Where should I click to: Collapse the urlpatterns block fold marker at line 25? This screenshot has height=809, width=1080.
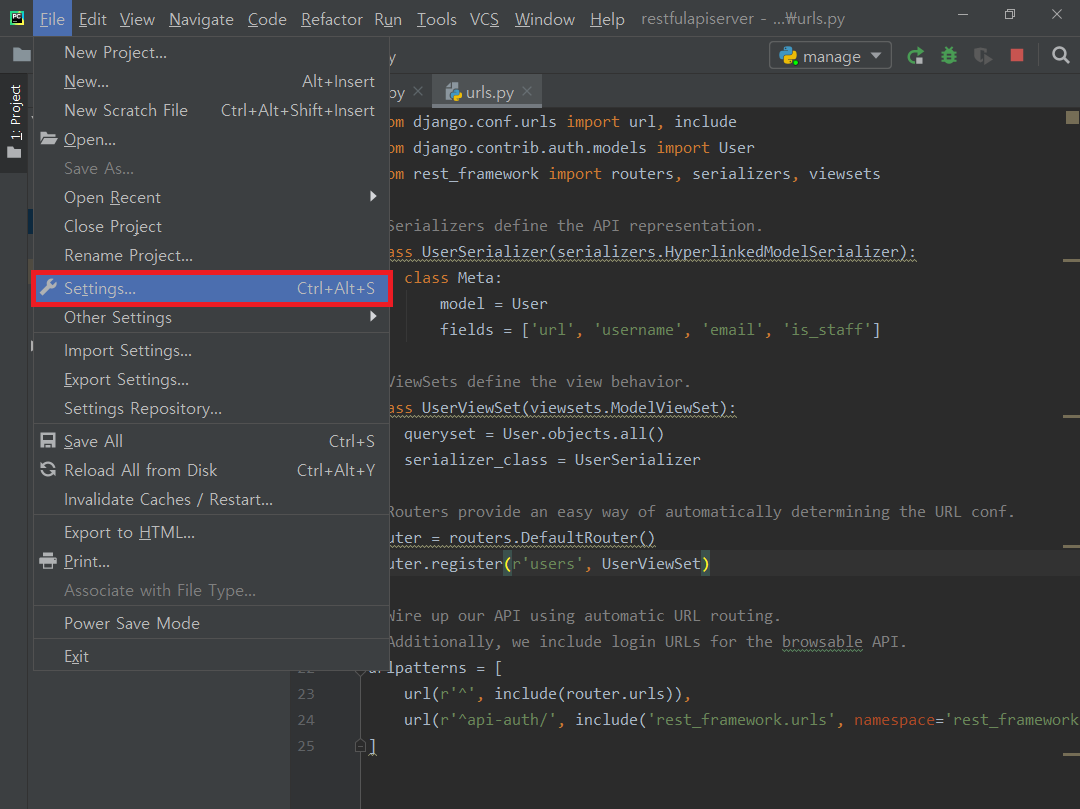[x=360, y=746]
